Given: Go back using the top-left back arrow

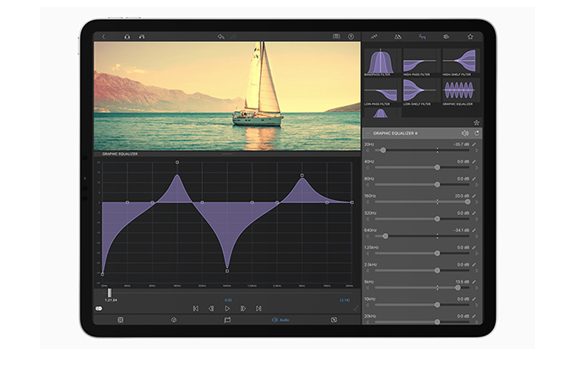Looking at the screenshot, I should pyautogui.click(x=104, y=37).
